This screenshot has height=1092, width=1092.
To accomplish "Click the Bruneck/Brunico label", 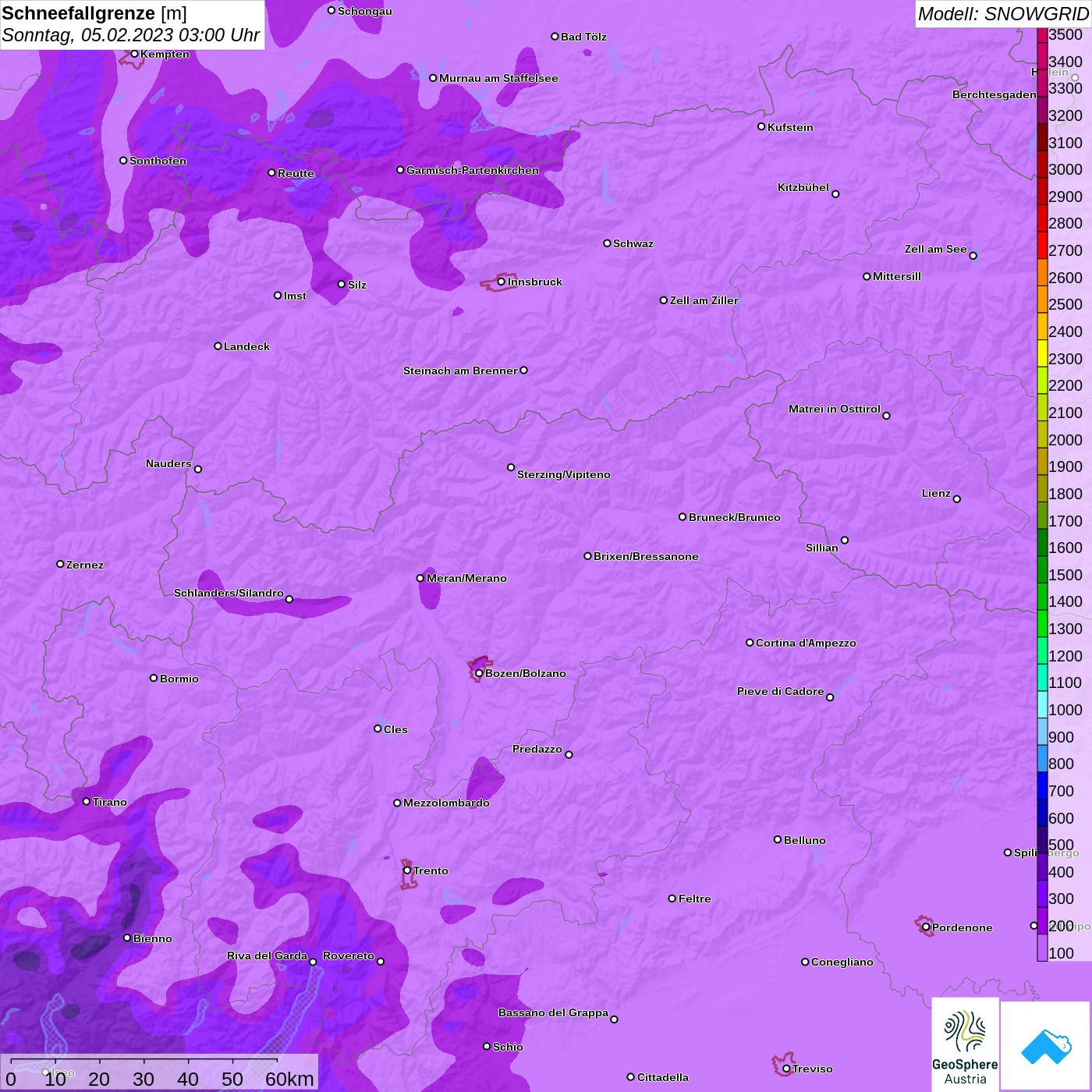I will coord(735,517).
